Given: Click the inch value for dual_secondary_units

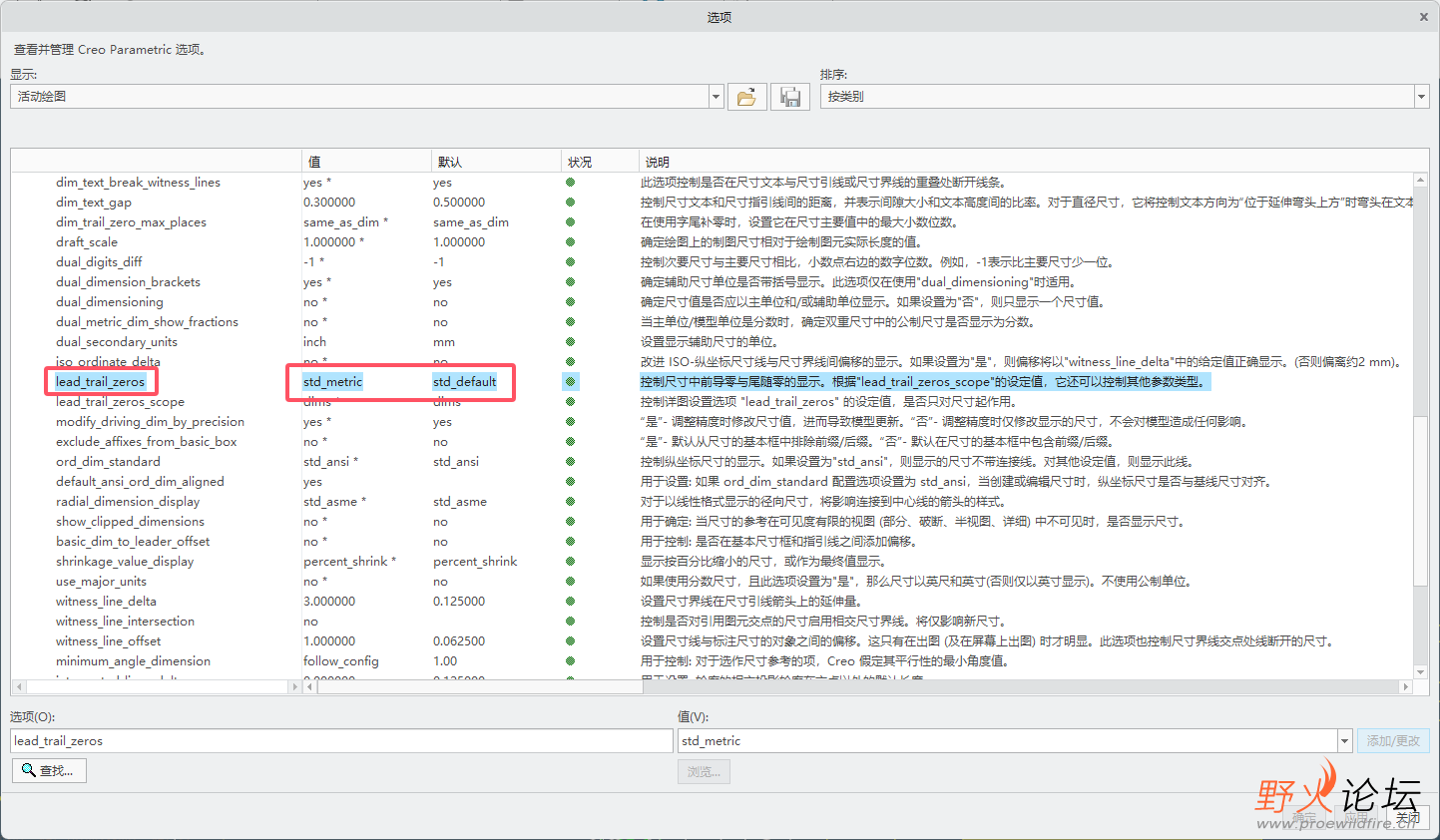Looking at the screenshot, I should pyautogui.click(x=315, y=342).
